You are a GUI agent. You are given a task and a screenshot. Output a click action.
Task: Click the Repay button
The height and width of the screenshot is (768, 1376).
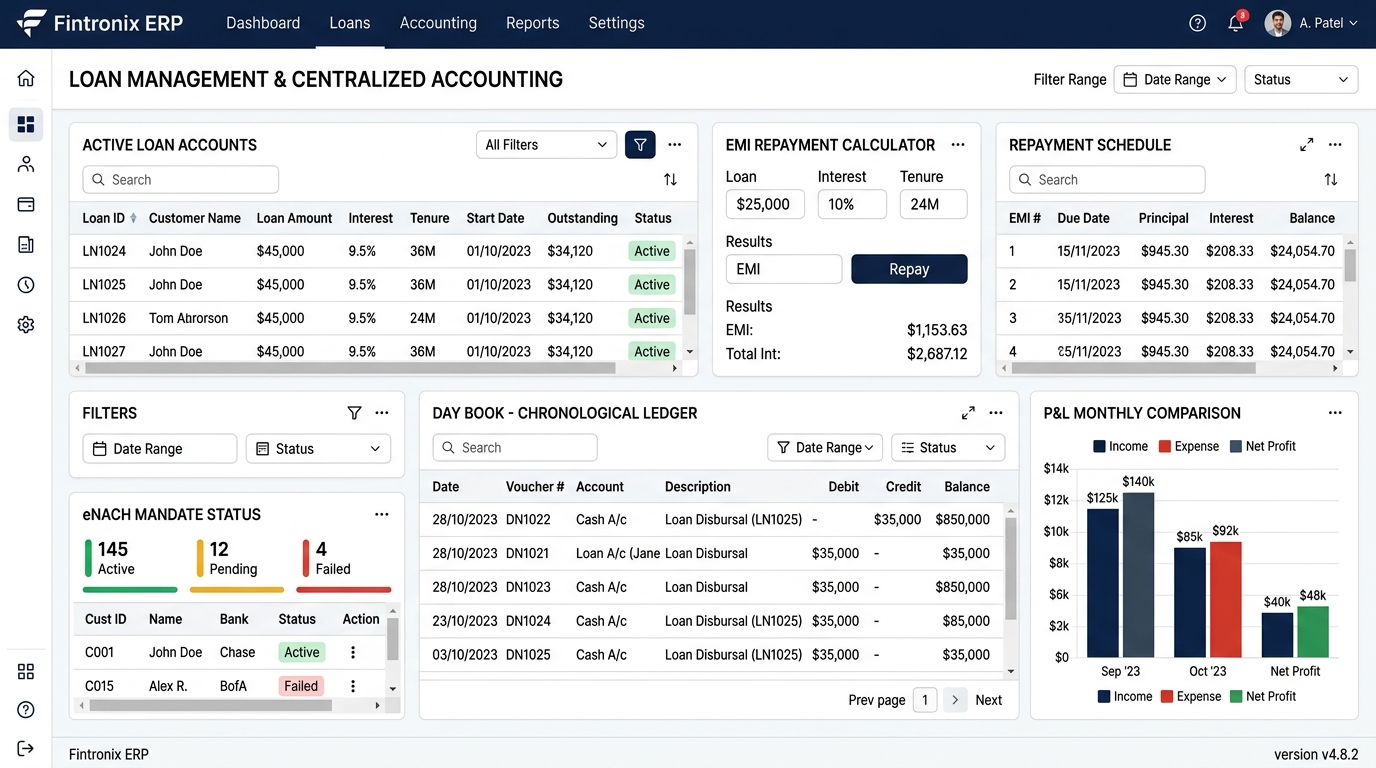[x=909, y=269]
